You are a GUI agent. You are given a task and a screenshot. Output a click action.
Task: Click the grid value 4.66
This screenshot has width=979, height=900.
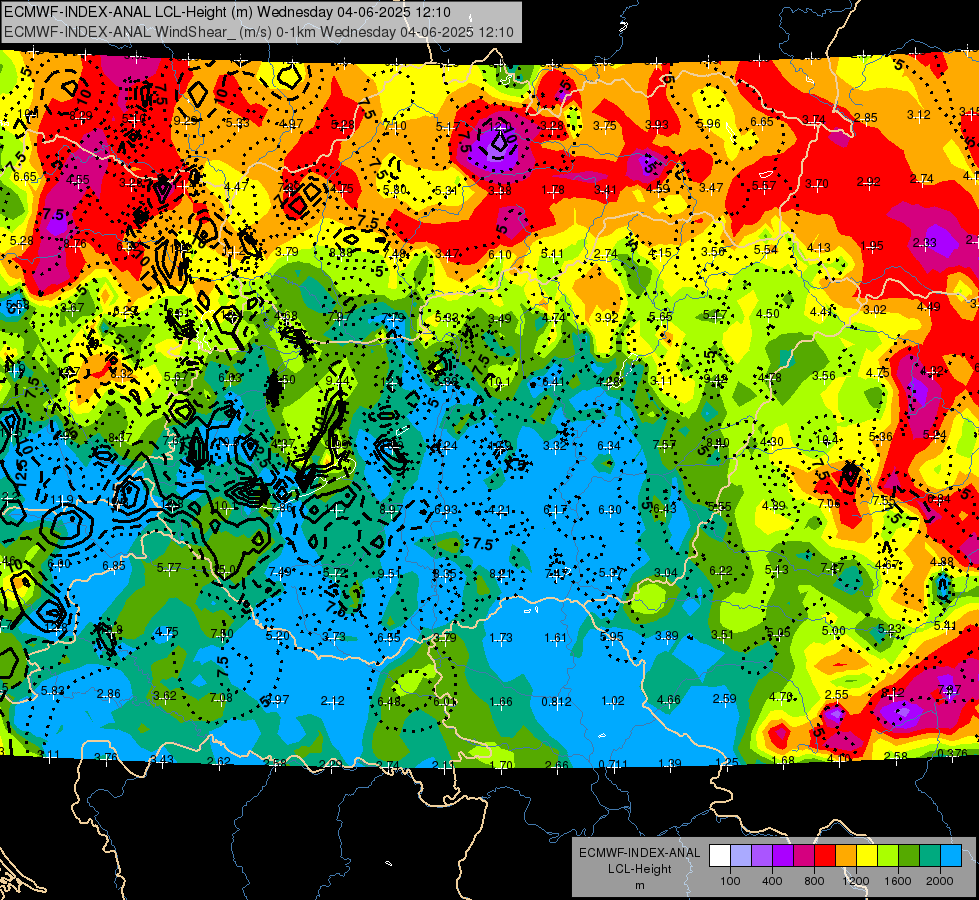click(669, 700)
